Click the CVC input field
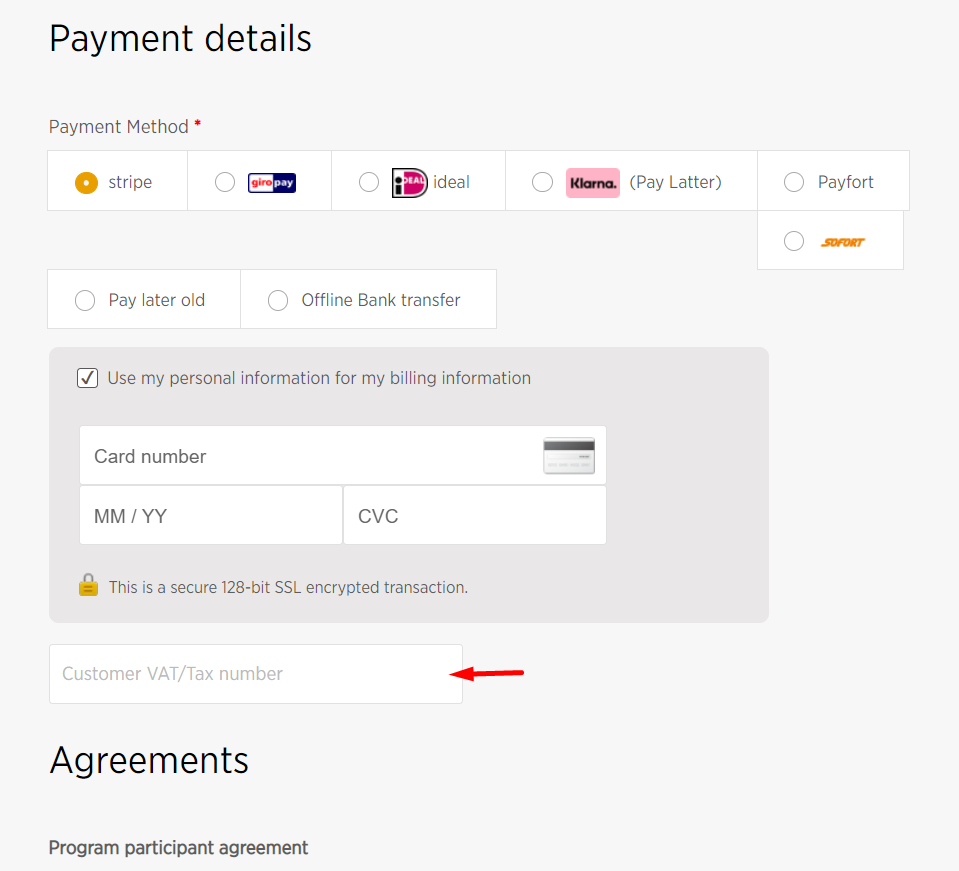 [475, 516]
